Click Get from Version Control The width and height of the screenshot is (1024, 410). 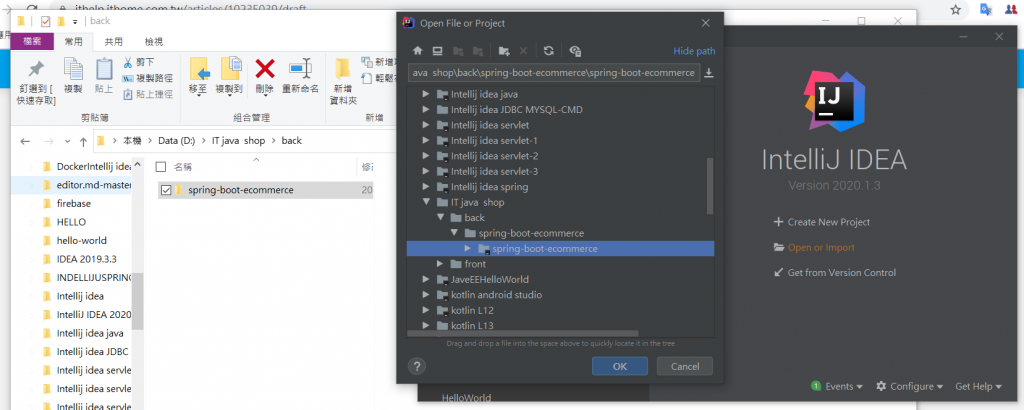[835, 273]
